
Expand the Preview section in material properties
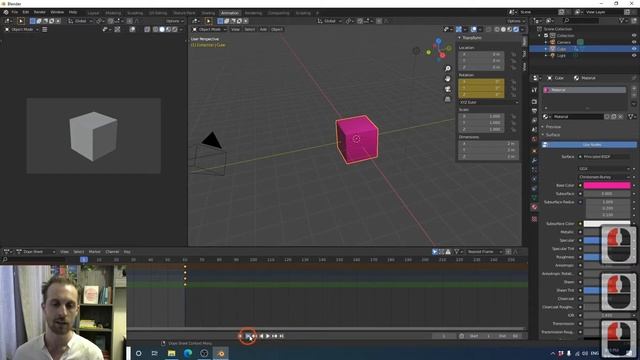coord(553,127)
